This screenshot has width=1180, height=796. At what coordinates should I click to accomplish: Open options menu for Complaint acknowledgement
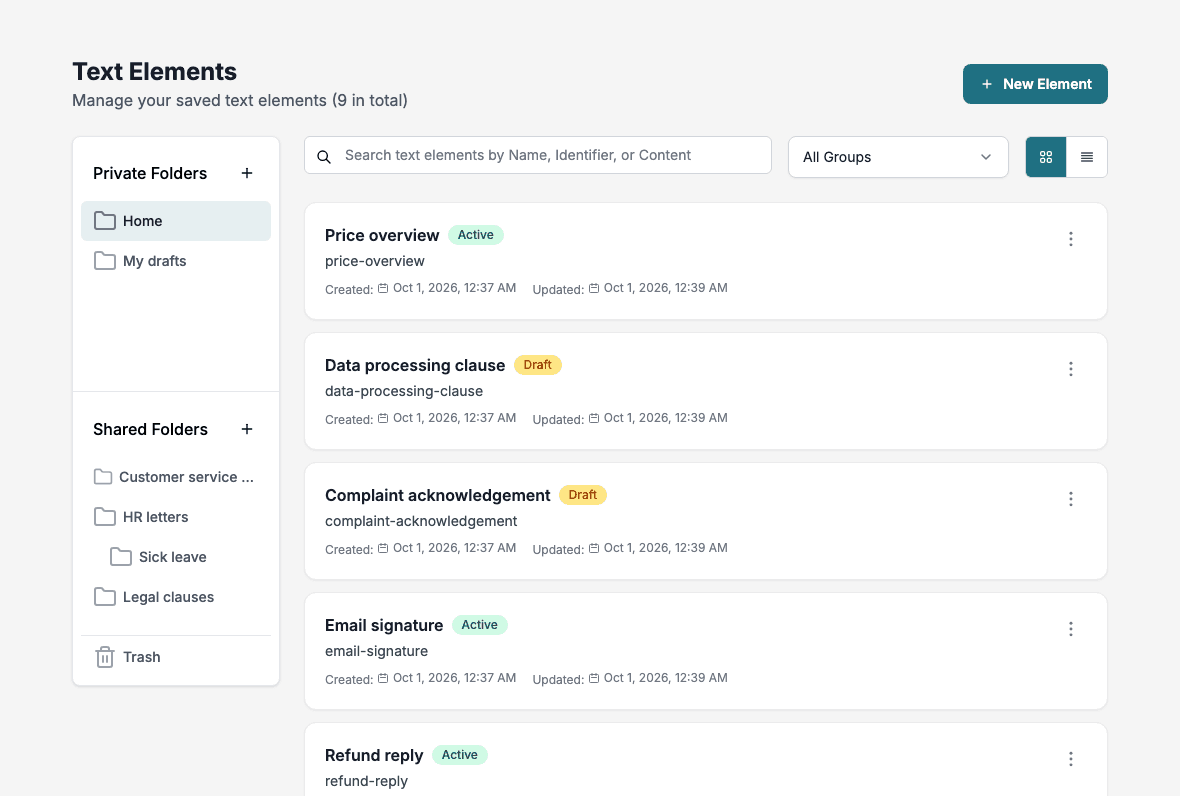point(1070,499)
